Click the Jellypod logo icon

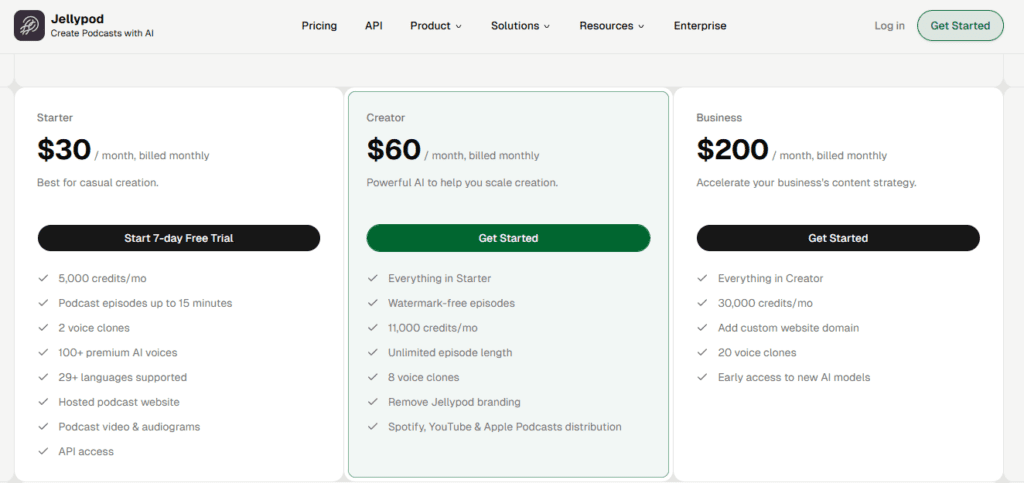pos(29,26)
